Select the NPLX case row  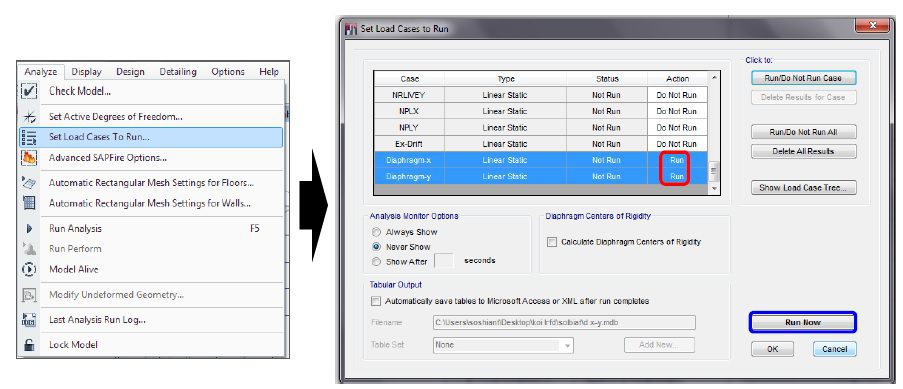(540, 111)
